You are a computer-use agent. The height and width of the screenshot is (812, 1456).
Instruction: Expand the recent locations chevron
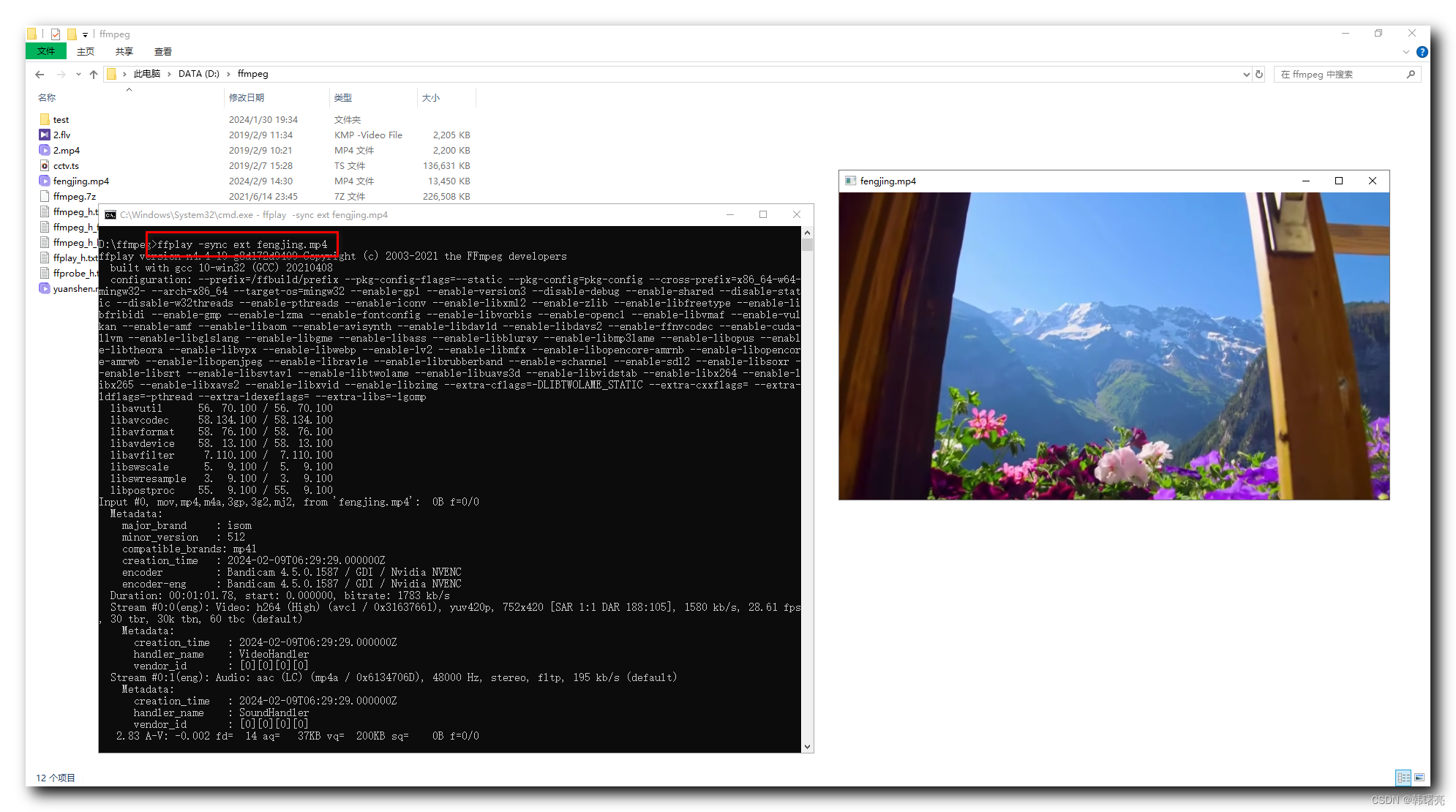pos(78,74)
